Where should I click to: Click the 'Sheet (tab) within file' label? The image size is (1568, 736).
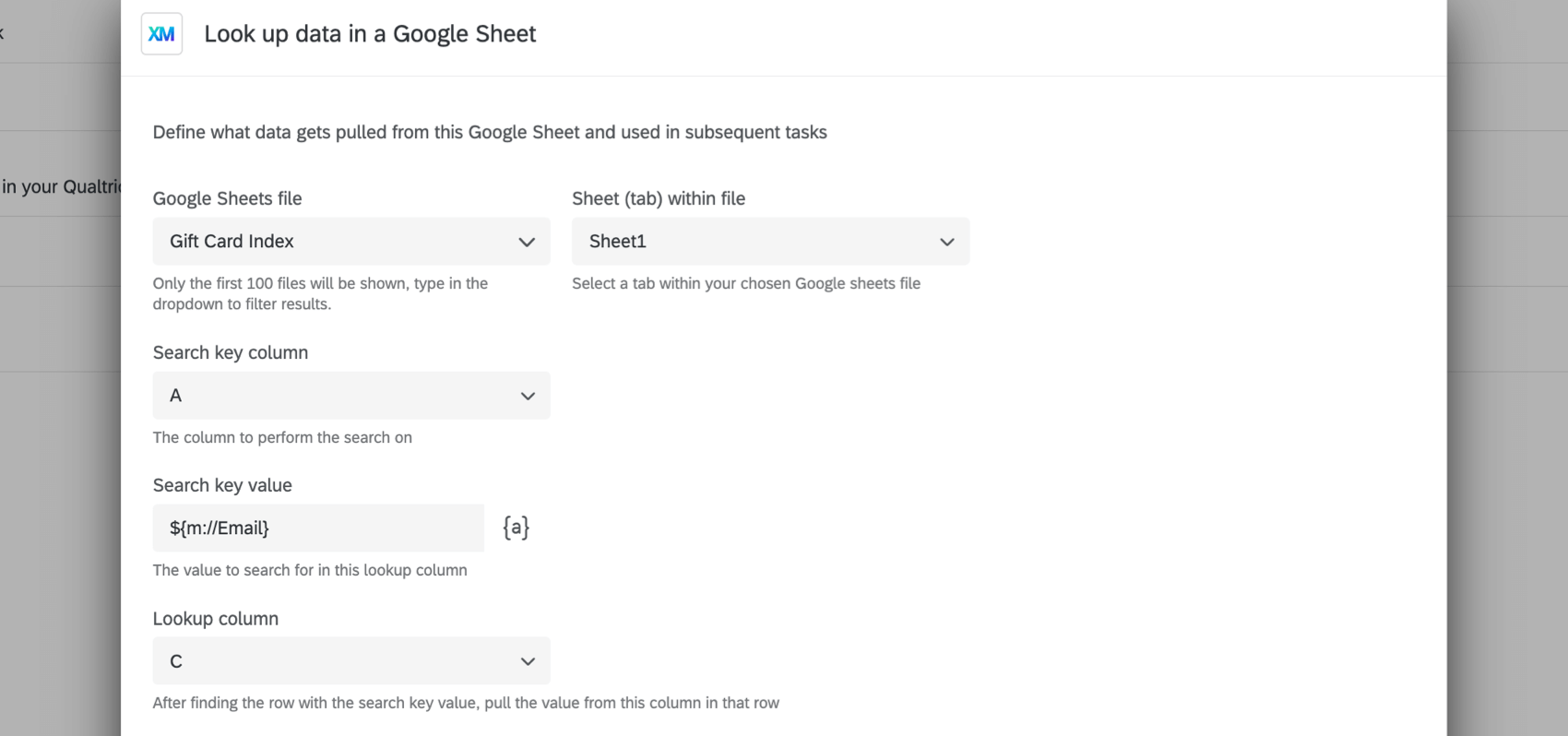pyautogui.click(x=658, y=198)
